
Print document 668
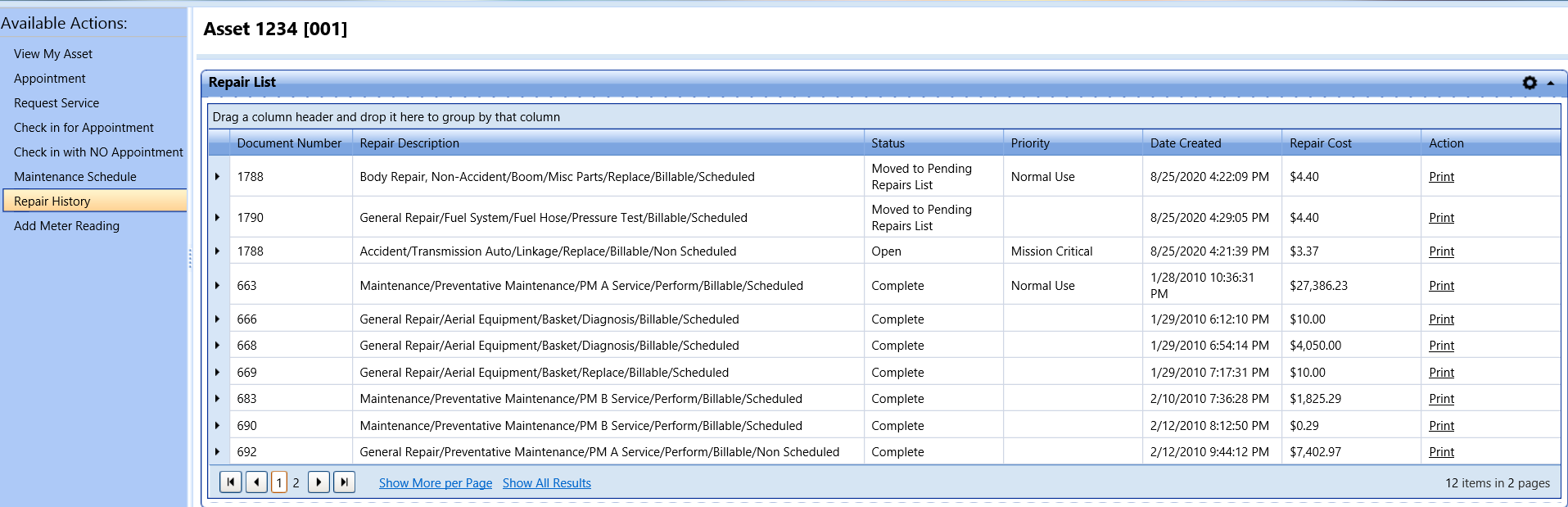click(1441, 346)
